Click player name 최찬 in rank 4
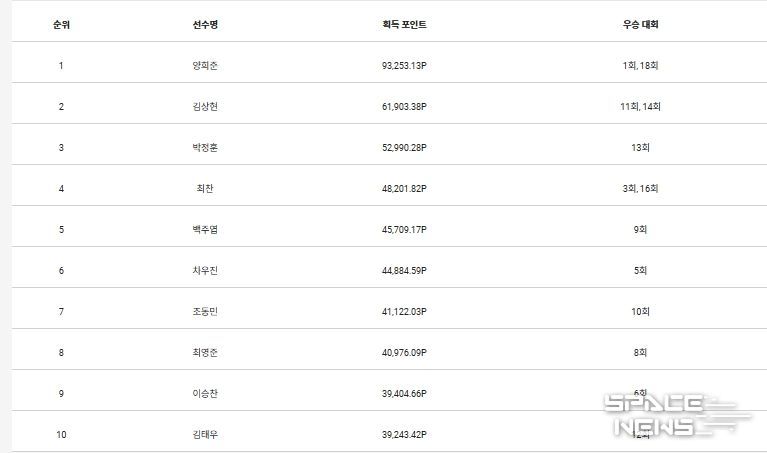Screen dimensions: 767x453 tap(205, 189)
